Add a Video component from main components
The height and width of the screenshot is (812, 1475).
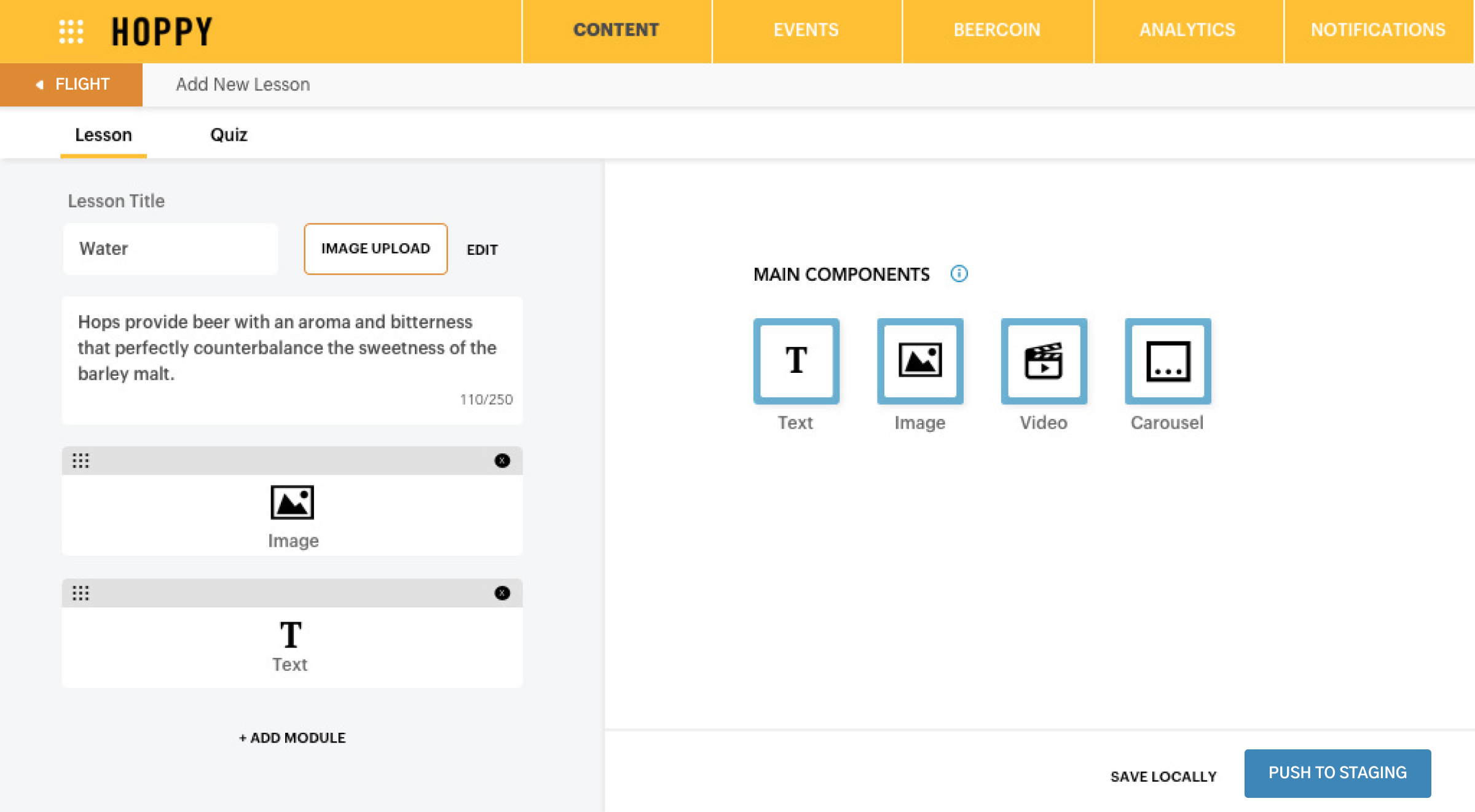pyautogui.click(x=1044, y=361)
